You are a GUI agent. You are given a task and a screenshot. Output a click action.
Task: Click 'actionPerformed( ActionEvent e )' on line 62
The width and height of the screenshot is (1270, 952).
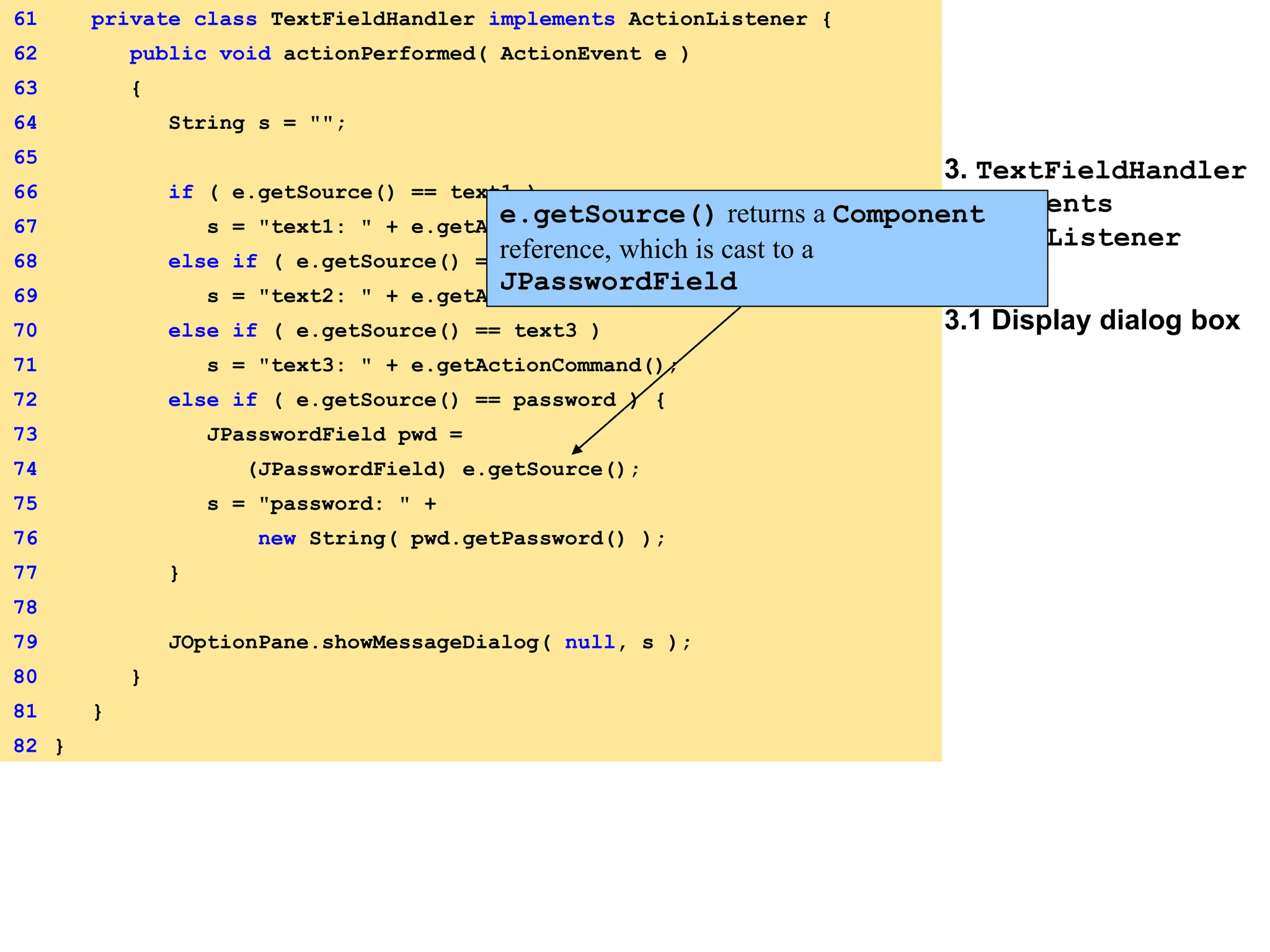tap(487, 54)
